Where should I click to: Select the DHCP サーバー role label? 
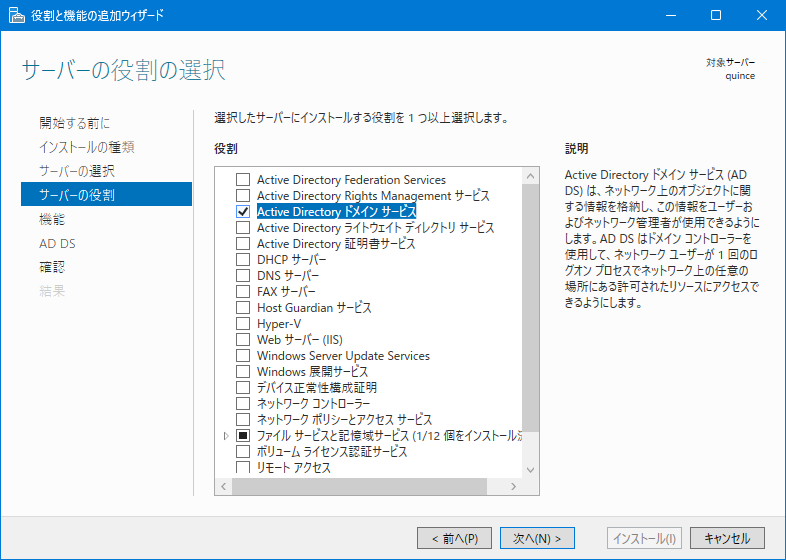[291, 260]
